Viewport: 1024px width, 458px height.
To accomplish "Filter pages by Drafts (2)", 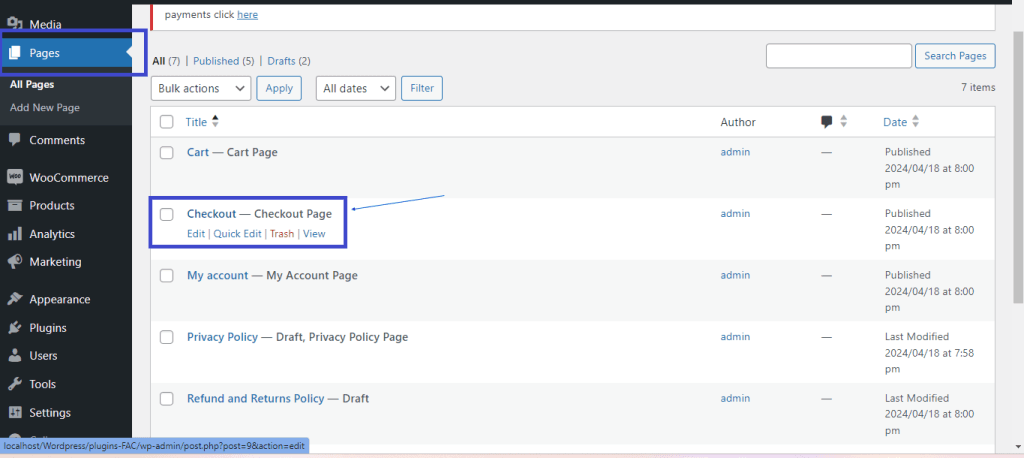I will click(x=289, y=61).
